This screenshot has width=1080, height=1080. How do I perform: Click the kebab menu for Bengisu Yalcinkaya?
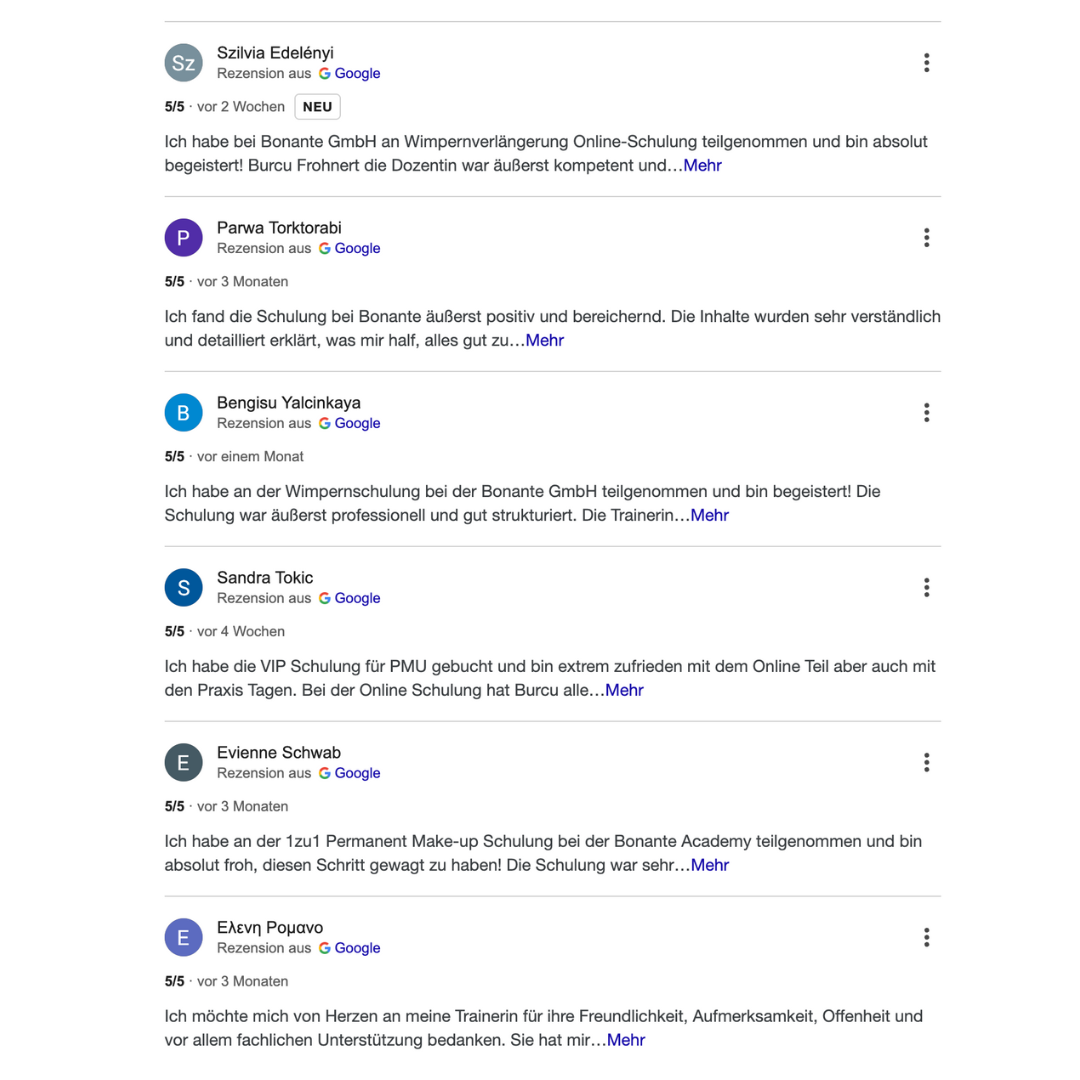[926, 413]
